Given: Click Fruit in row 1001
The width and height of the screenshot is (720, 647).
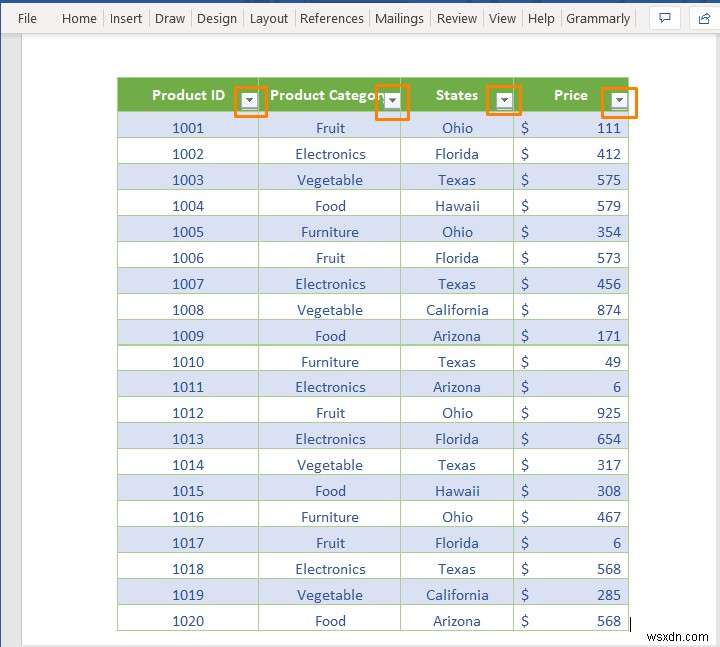Looking at the screenshot, I should click(x=330, y=128).
